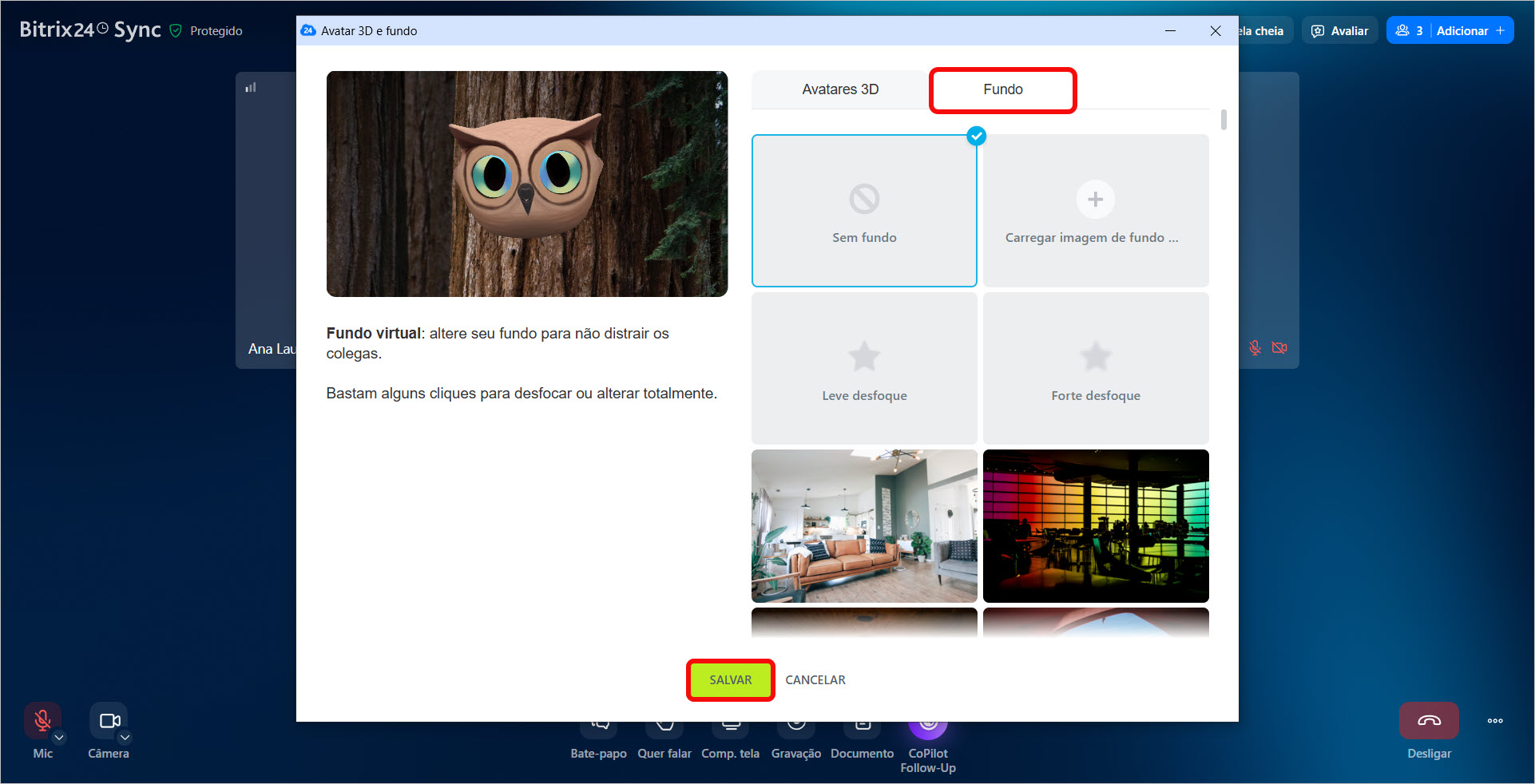Click the CANCELAR button
The image size is (1535, 784).
815,680
